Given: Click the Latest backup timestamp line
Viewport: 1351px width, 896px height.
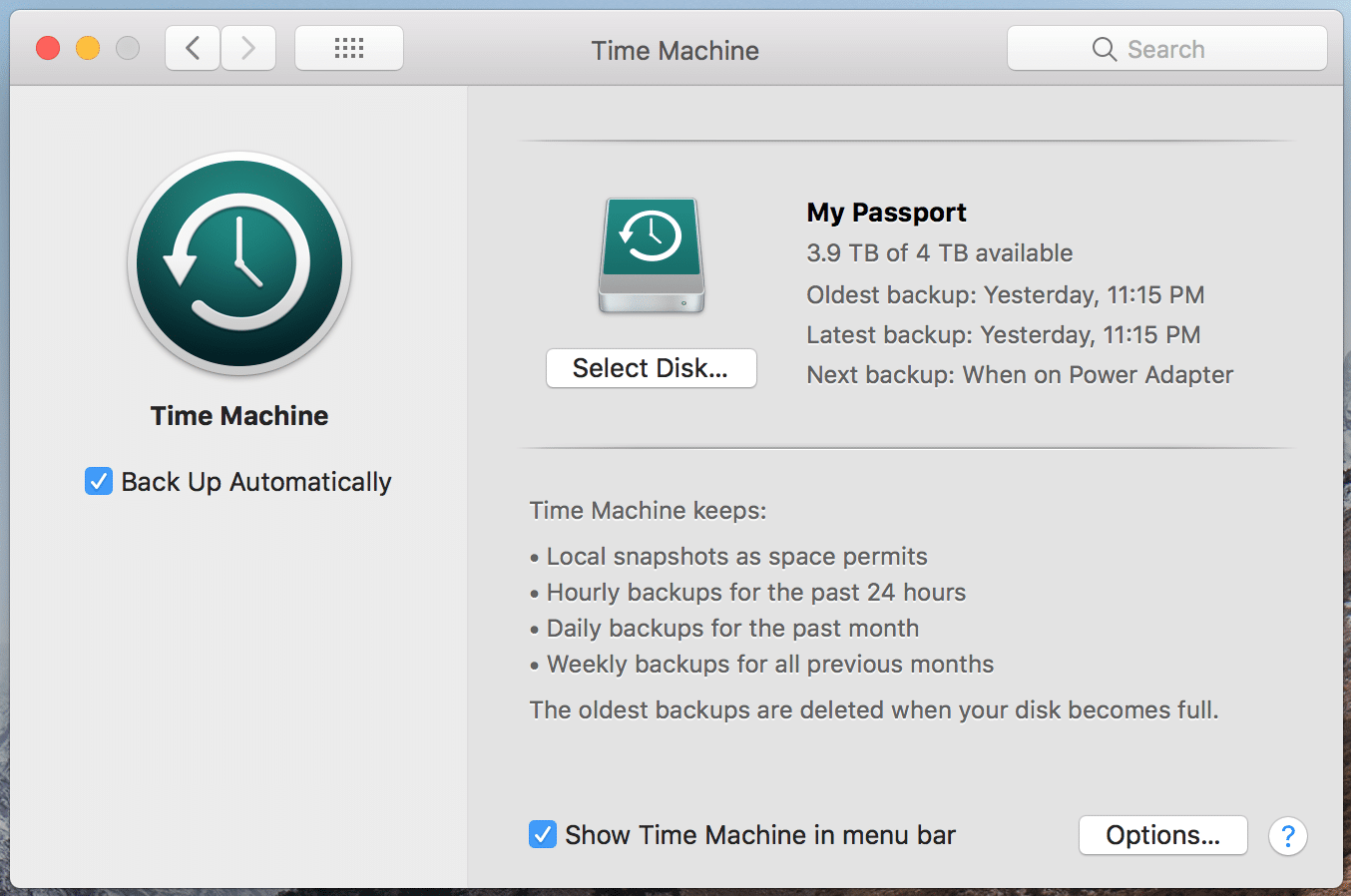Looking at the screenshot, I should (1003, 335).
